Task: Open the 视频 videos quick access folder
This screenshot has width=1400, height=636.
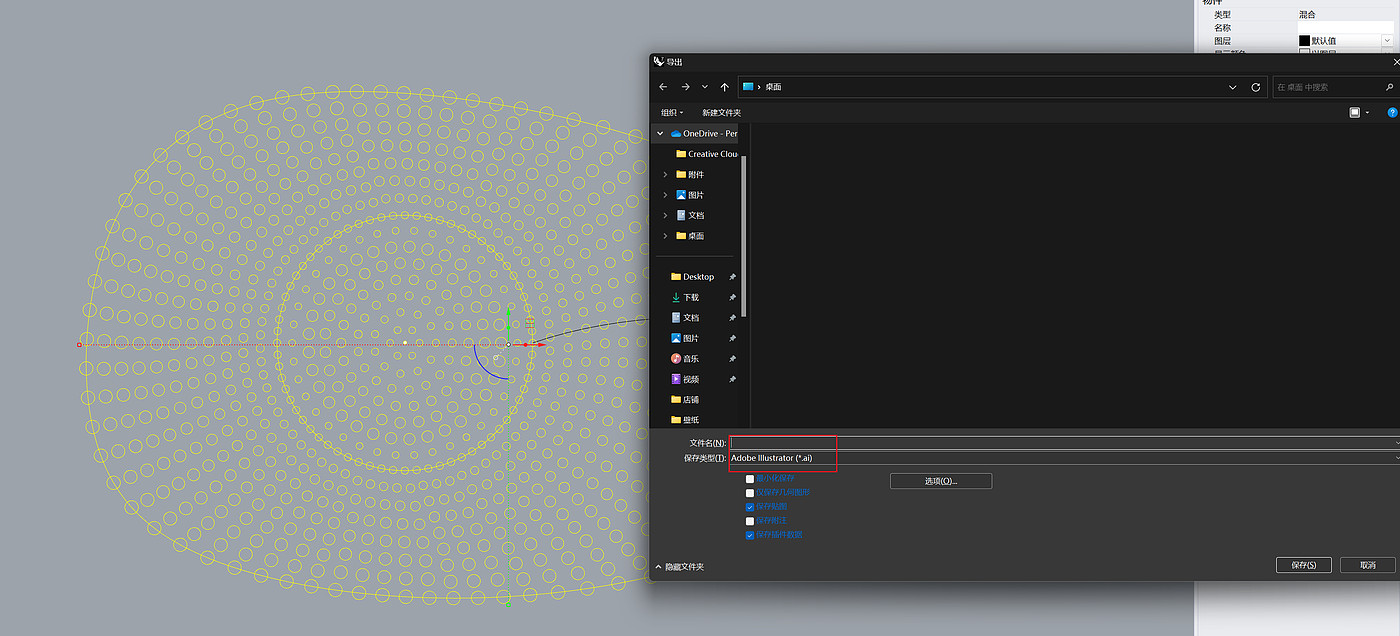Action: click(691, 379)
